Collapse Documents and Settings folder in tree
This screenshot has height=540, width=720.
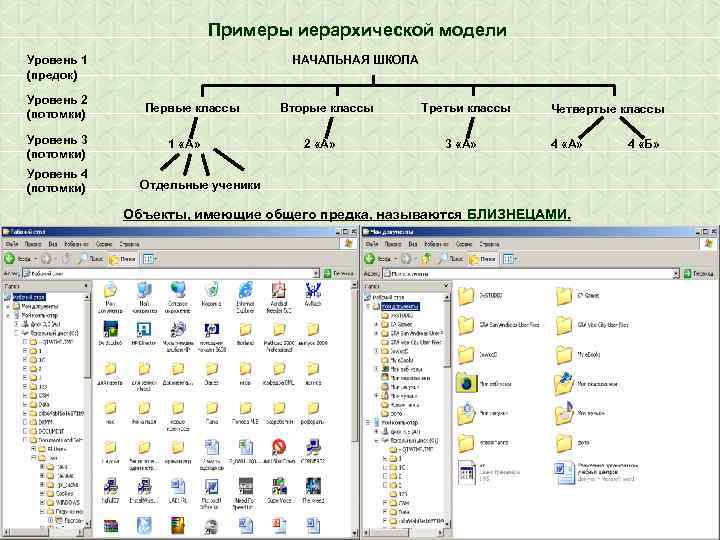pos(25,440)
